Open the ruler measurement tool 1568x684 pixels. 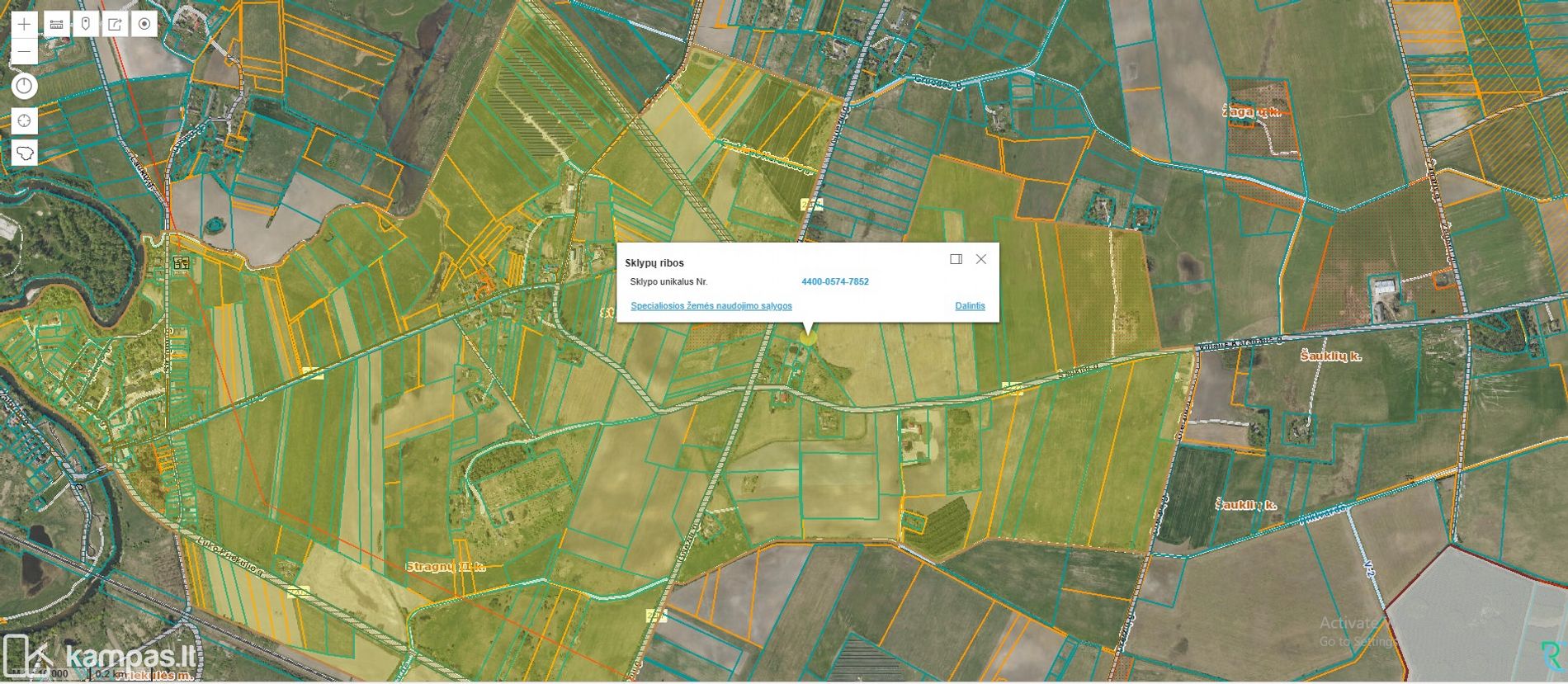[56, 24]
